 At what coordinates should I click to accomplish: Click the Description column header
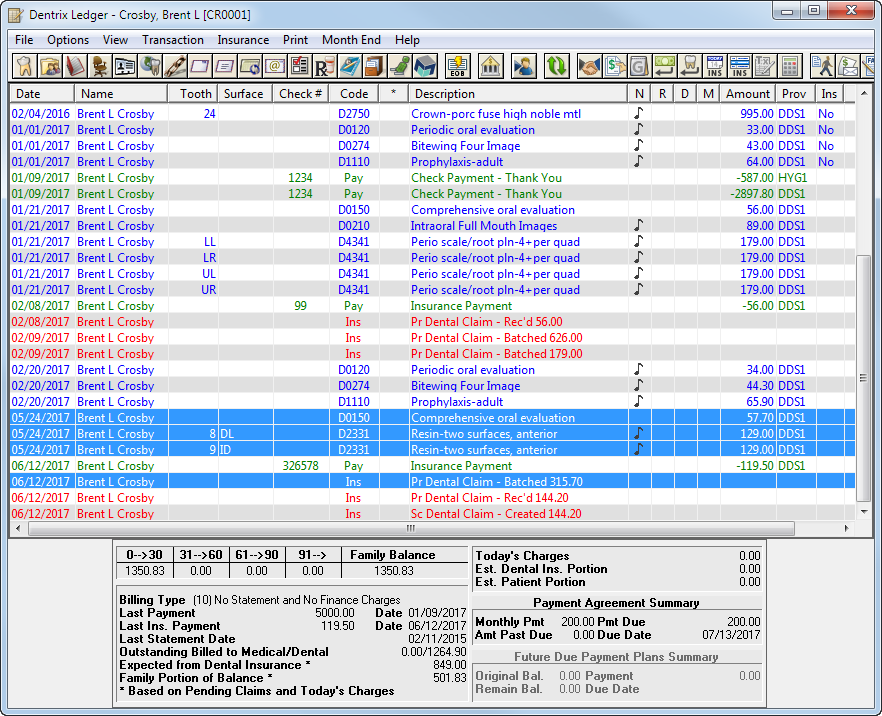518,94
